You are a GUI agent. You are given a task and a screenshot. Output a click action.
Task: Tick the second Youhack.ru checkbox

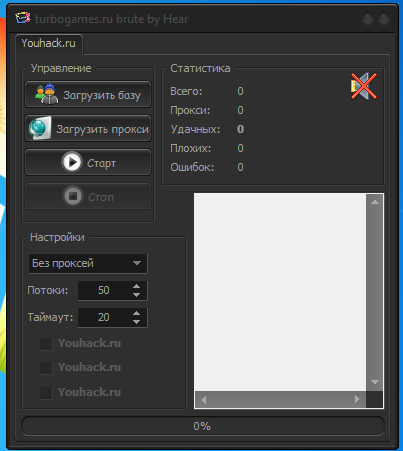click(x=46, y=368)
